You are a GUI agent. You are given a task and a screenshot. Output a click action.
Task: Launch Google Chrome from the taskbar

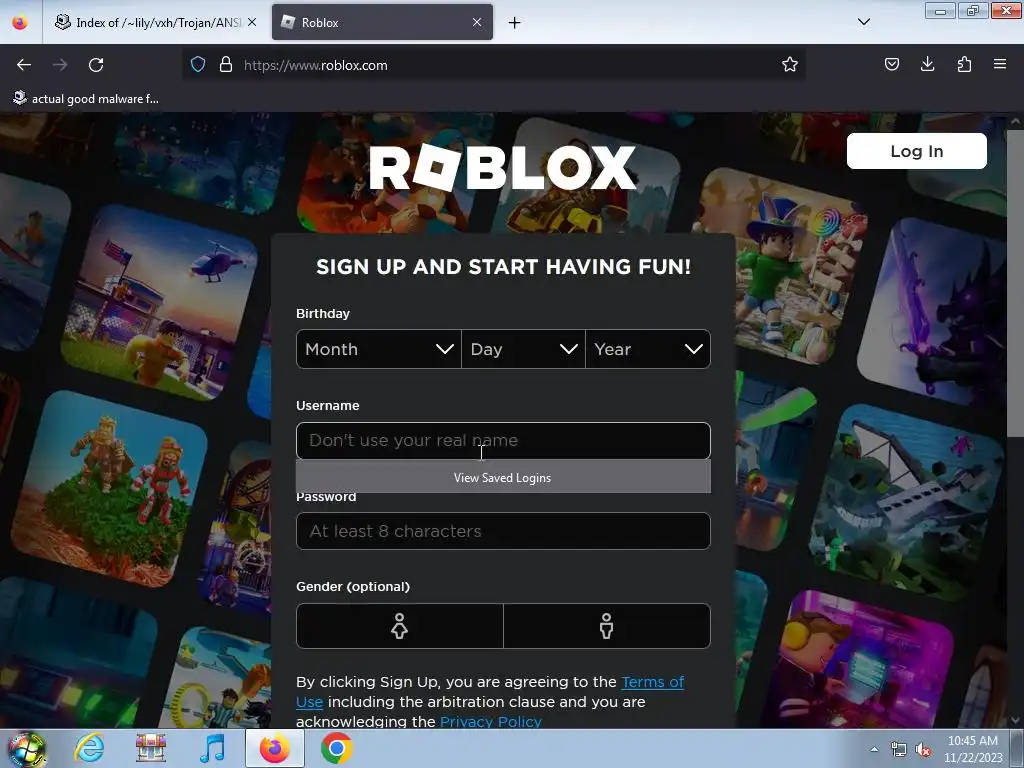[336, 749]
